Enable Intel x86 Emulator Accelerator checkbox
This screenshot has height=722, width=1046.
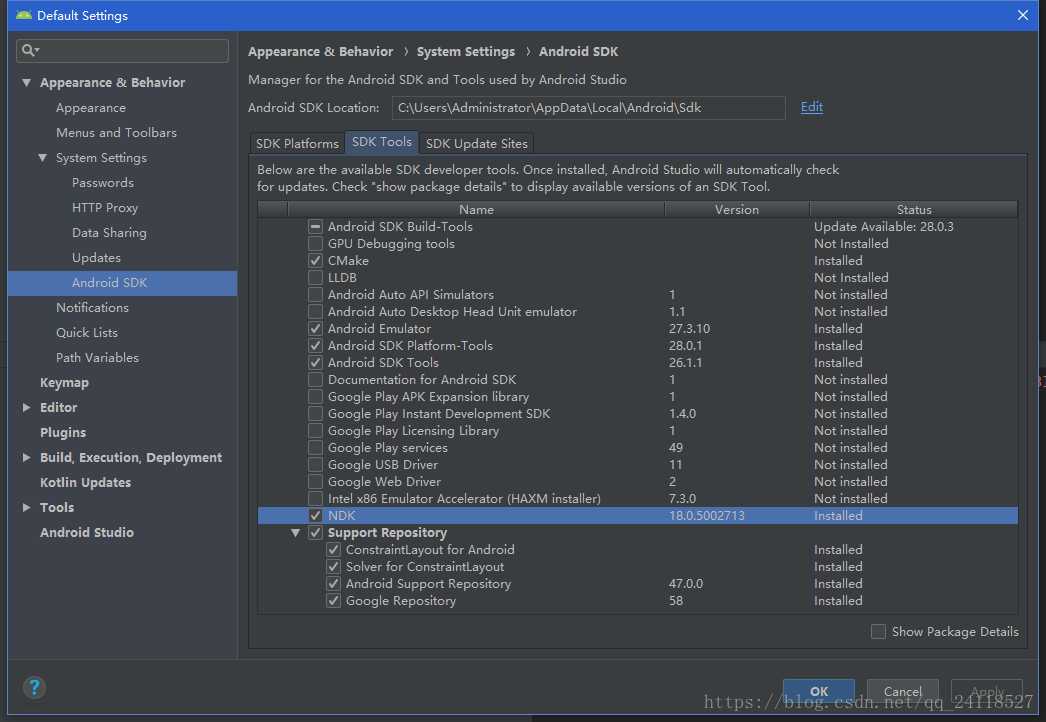click(x=316, y=499)
